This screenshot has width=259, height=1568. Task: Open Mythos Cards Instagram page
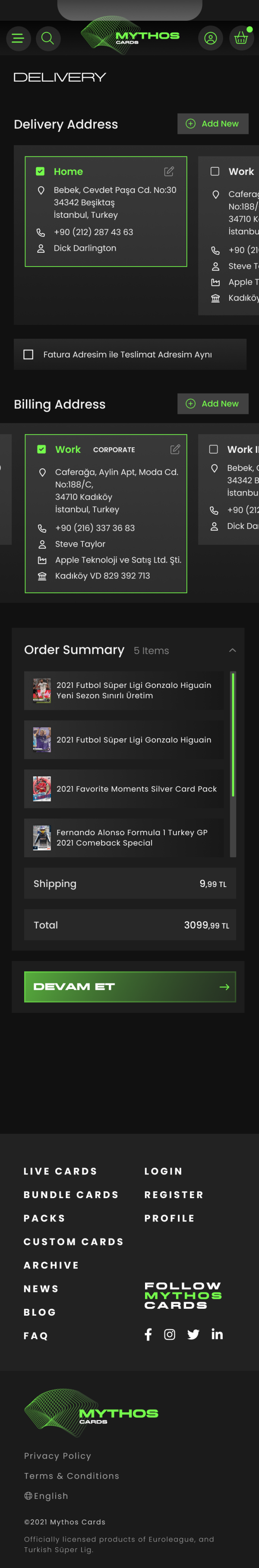point(170,1334)
